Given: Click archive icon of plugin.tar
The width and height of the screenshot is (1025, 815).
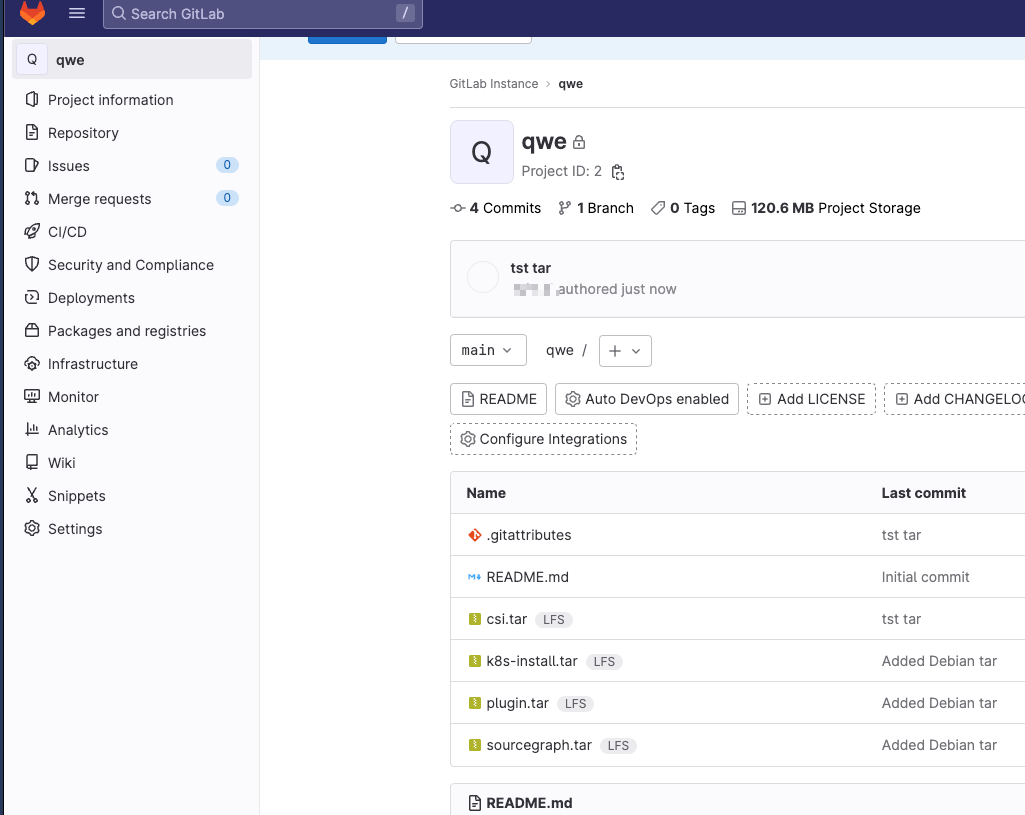Looking at the screenshot, I should (x=475, y=703).
